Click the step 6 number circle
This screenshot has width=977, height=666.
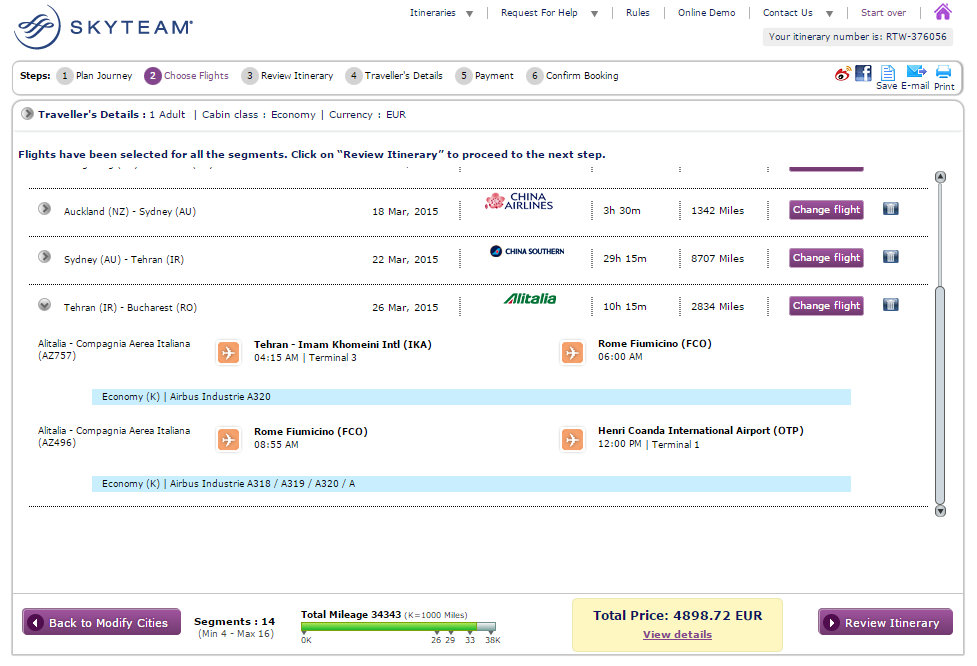(x=535, y=76)
